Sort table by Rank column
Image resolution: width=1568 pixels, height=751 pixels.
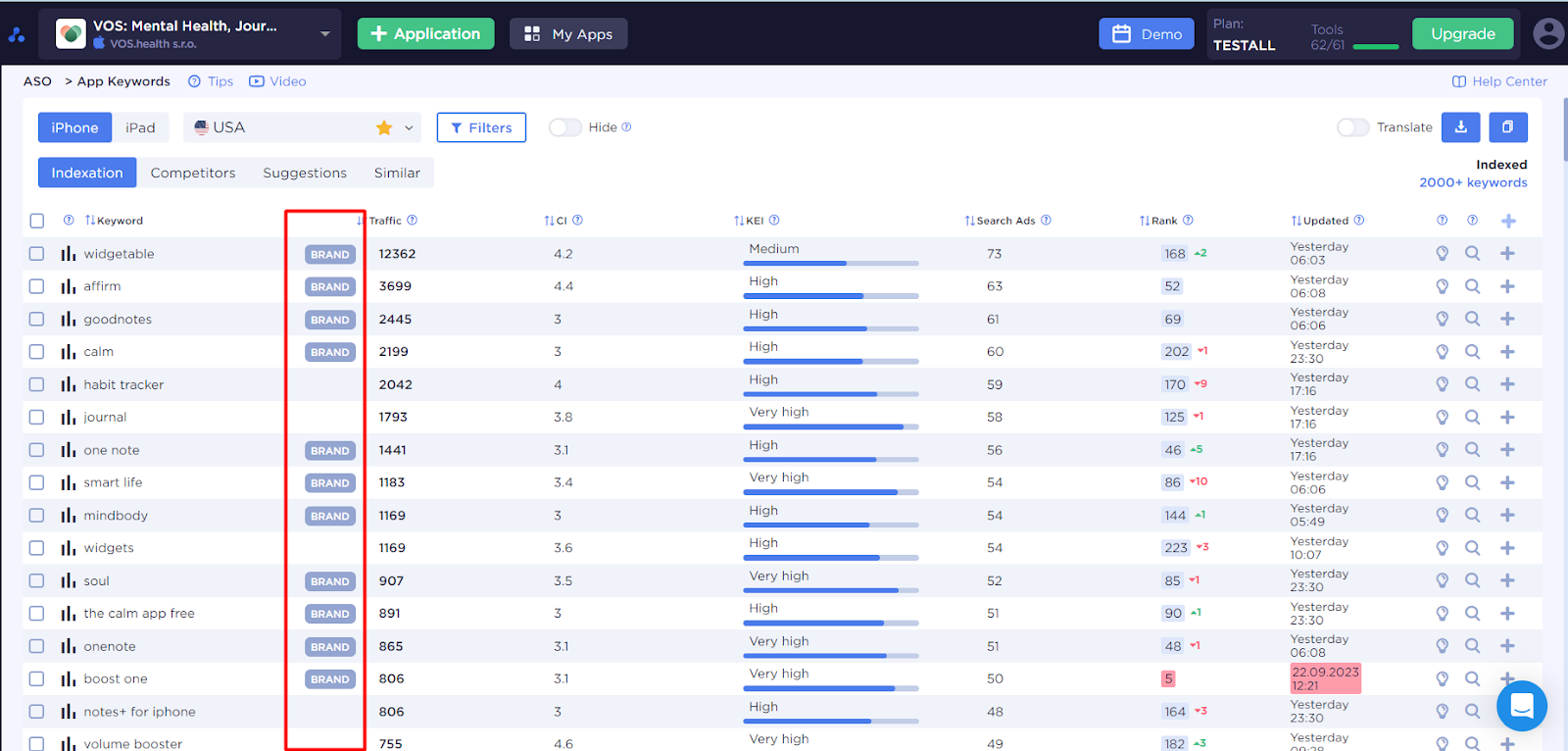[x=1158, y=221]
